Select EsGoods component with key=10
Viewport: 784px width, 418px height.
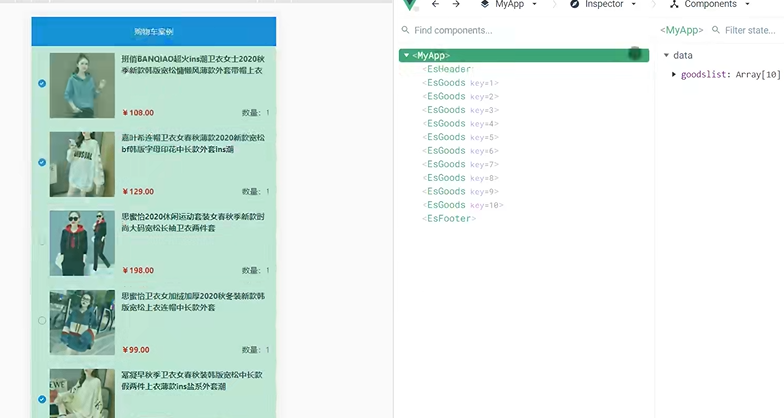coord(463,204)
